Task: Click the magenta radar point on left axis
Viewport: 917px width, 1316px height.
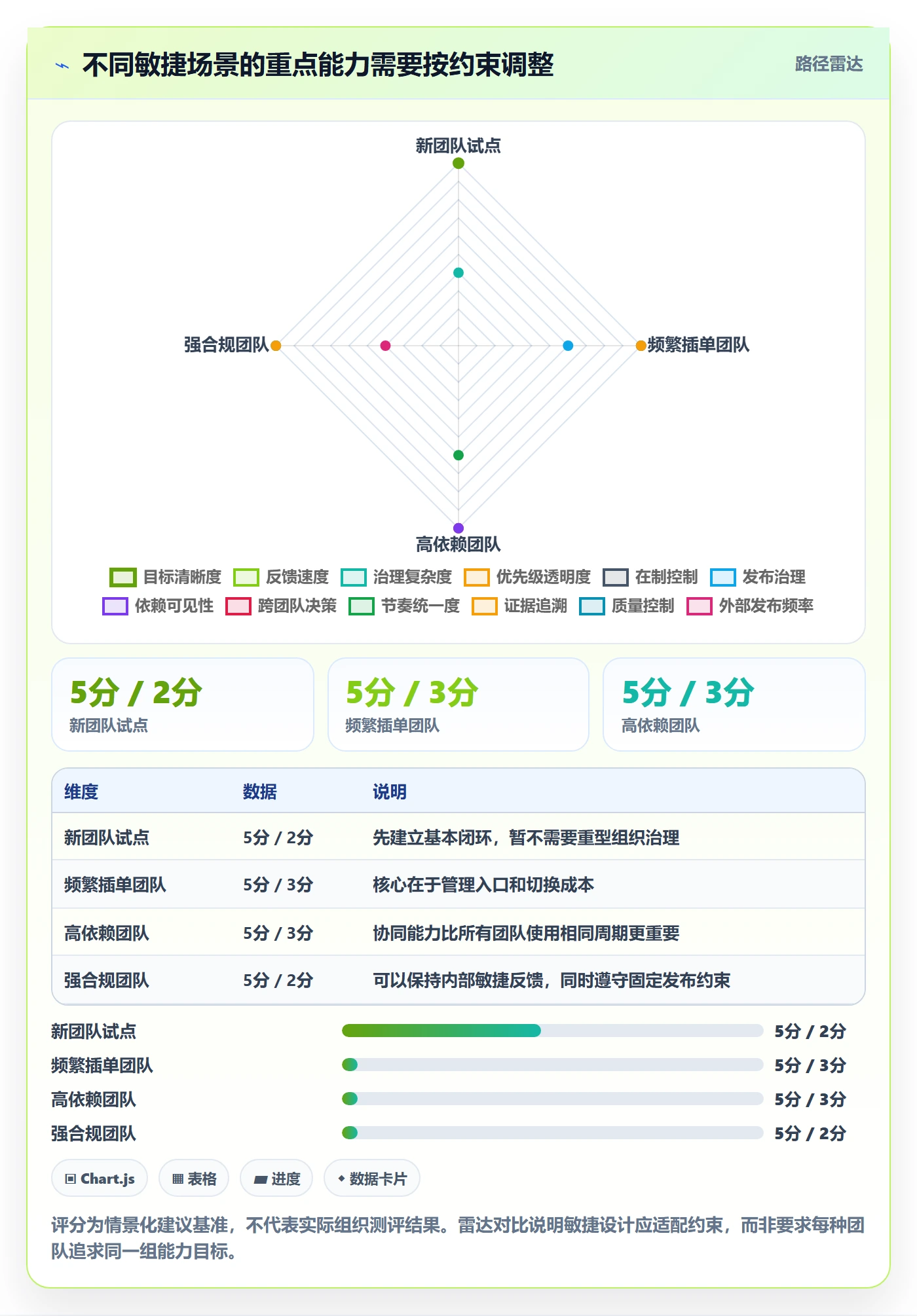Action: (385, 346)
